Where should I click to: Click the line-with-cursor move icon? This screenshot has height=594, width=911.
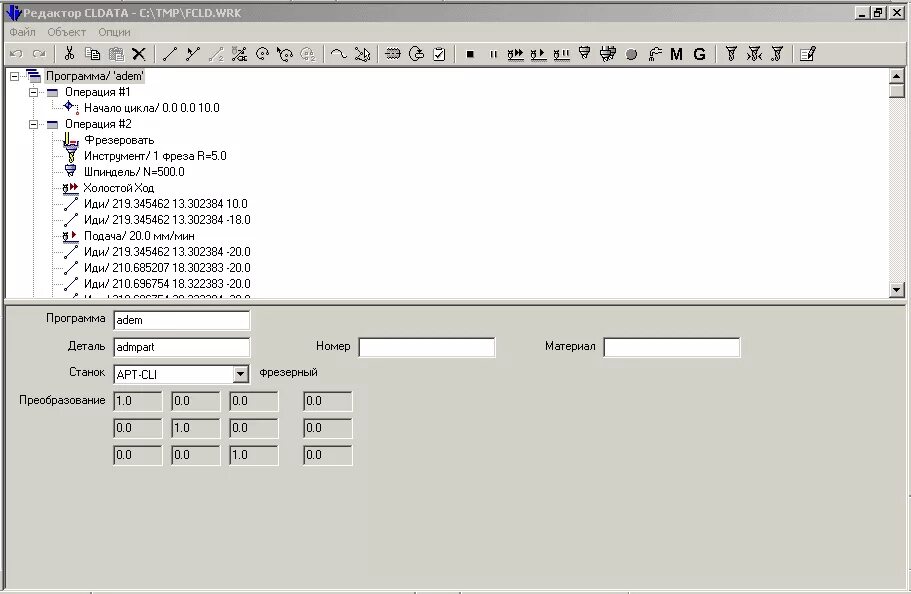pos(193,54)
